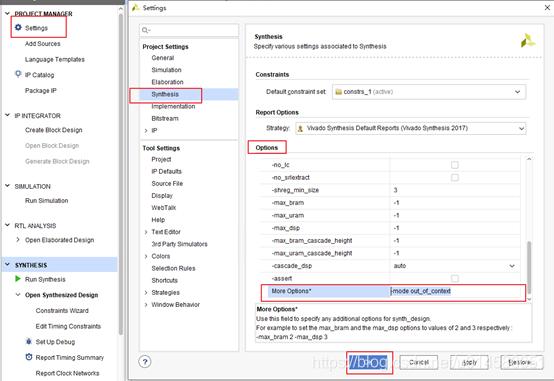Open the Default constraint set dropdown
This screenshot has height=381, width=554.
[429, 92]
